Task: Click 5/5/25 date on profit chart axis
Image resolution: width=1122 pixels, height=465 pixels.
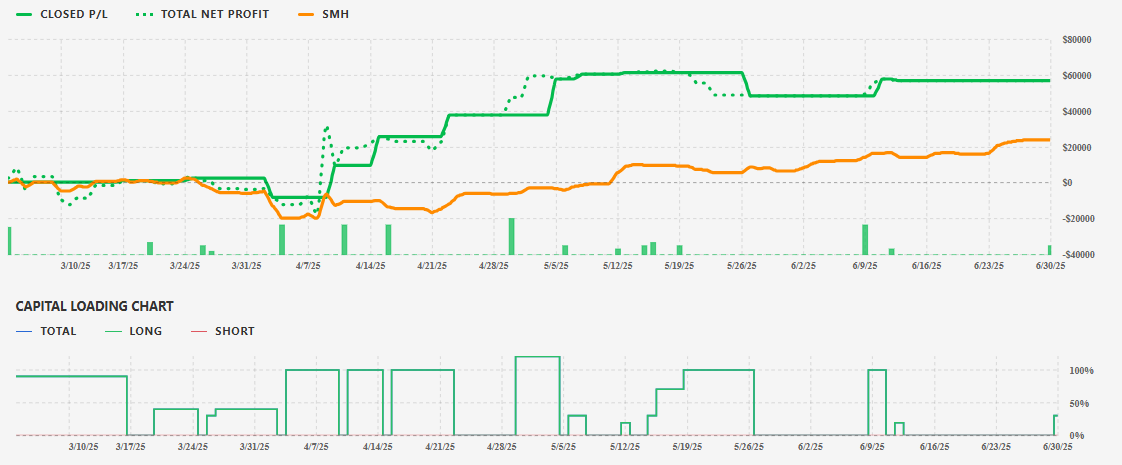Action: click(555, 265)
